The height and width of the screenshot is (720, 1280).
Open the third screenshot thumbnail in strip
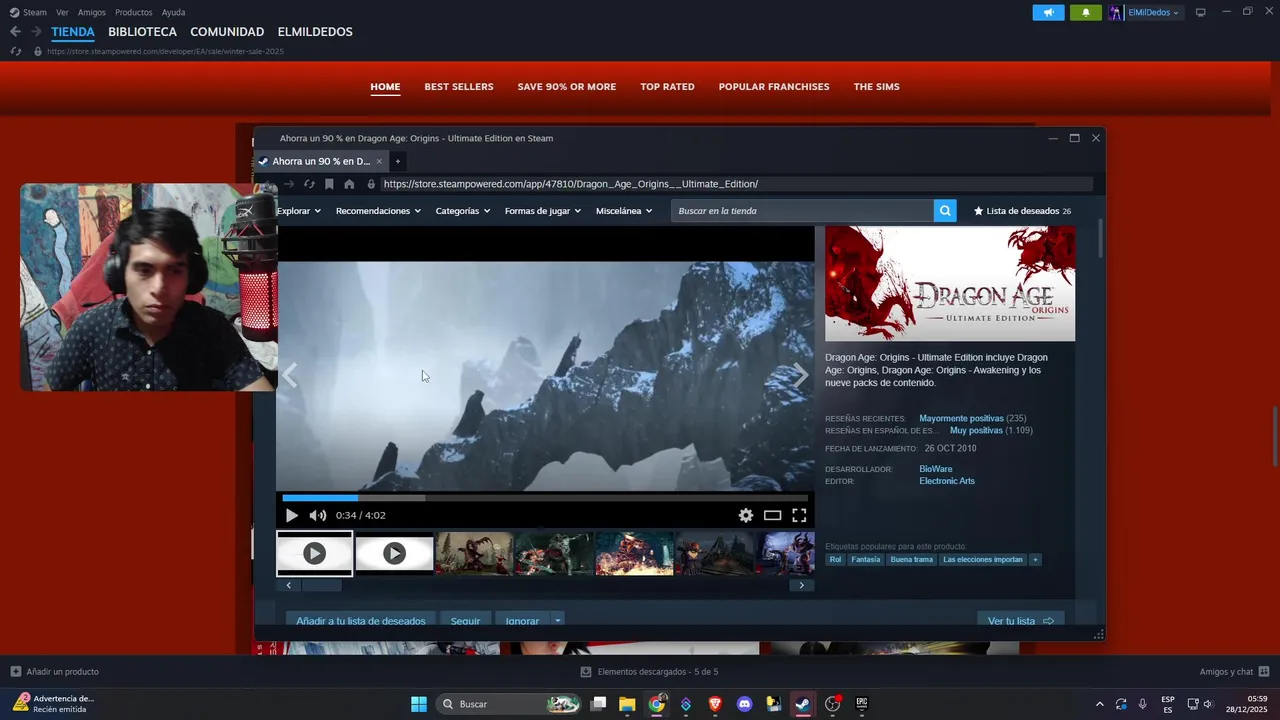coord(474,553)
